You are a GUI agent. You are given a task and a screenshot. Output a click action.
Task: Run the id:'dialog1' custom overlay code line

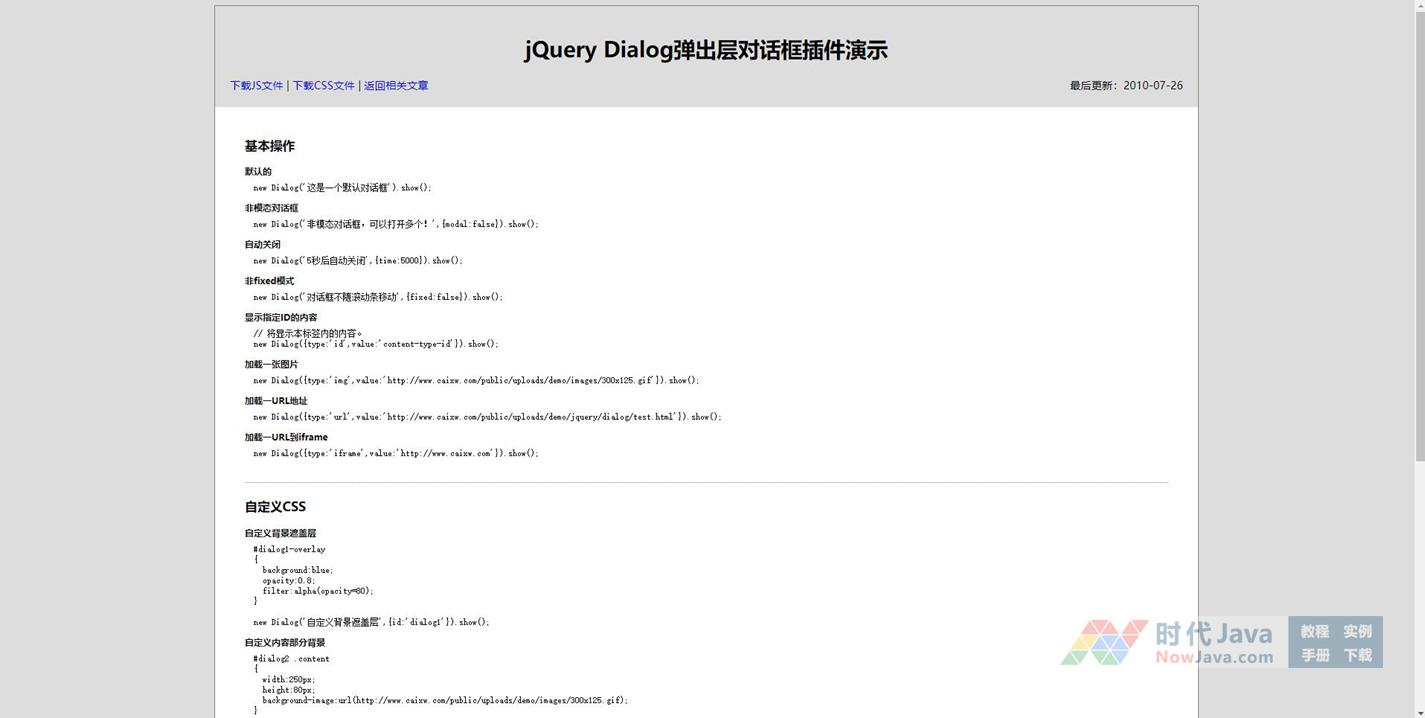(371, 622)
